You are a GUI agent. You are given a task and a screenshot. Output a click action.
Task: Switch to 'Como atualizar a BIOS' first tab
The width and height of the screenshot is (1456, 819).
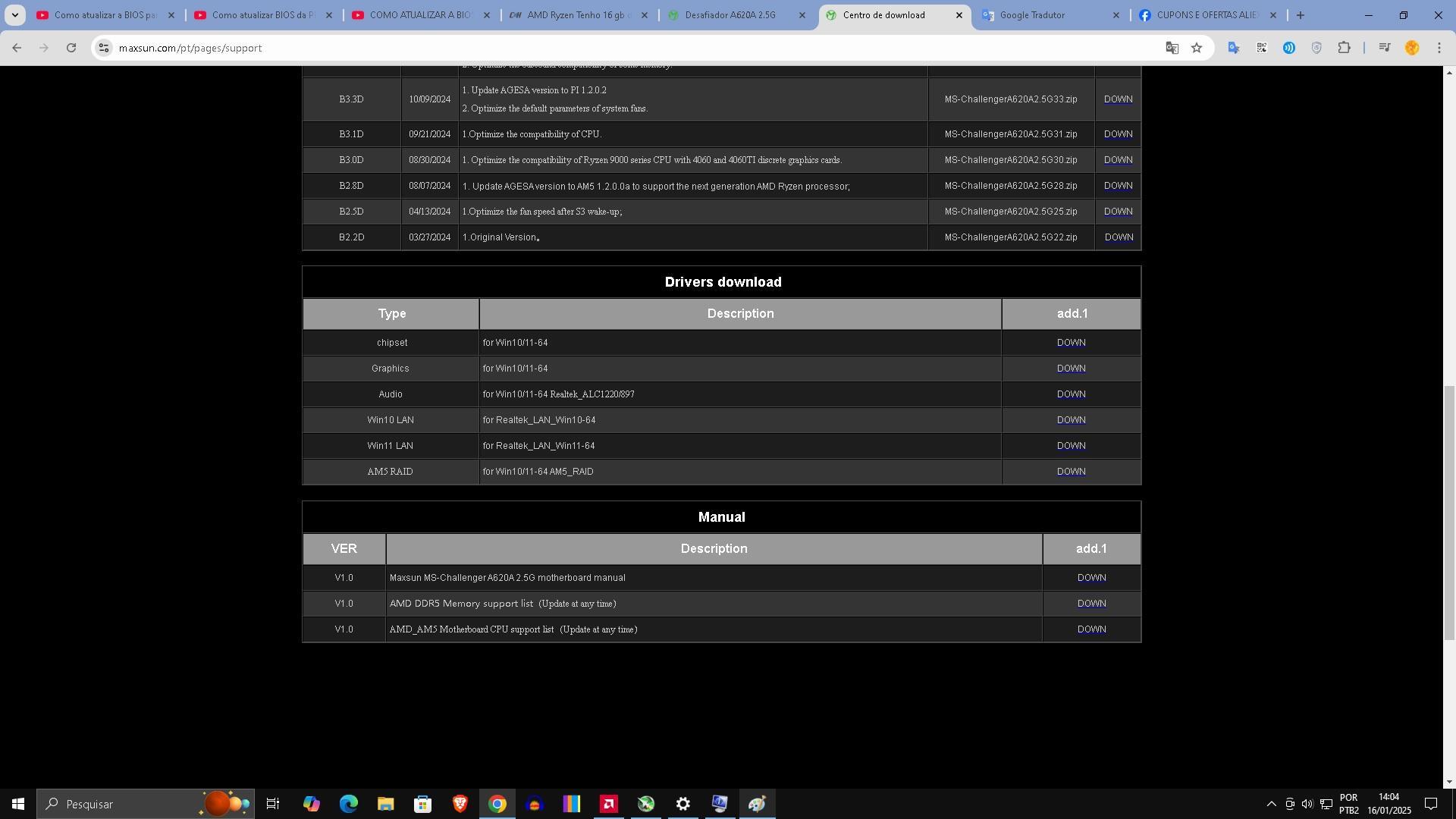[105, 15]
